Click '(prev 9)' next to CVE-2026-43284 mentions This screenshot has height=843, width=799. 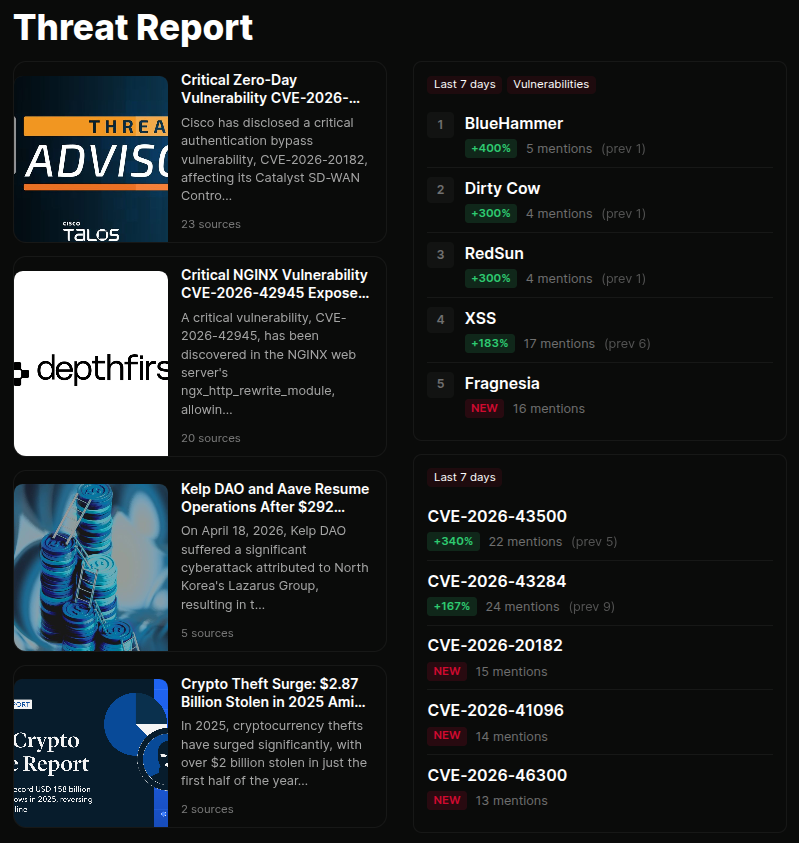click(592, 607)
